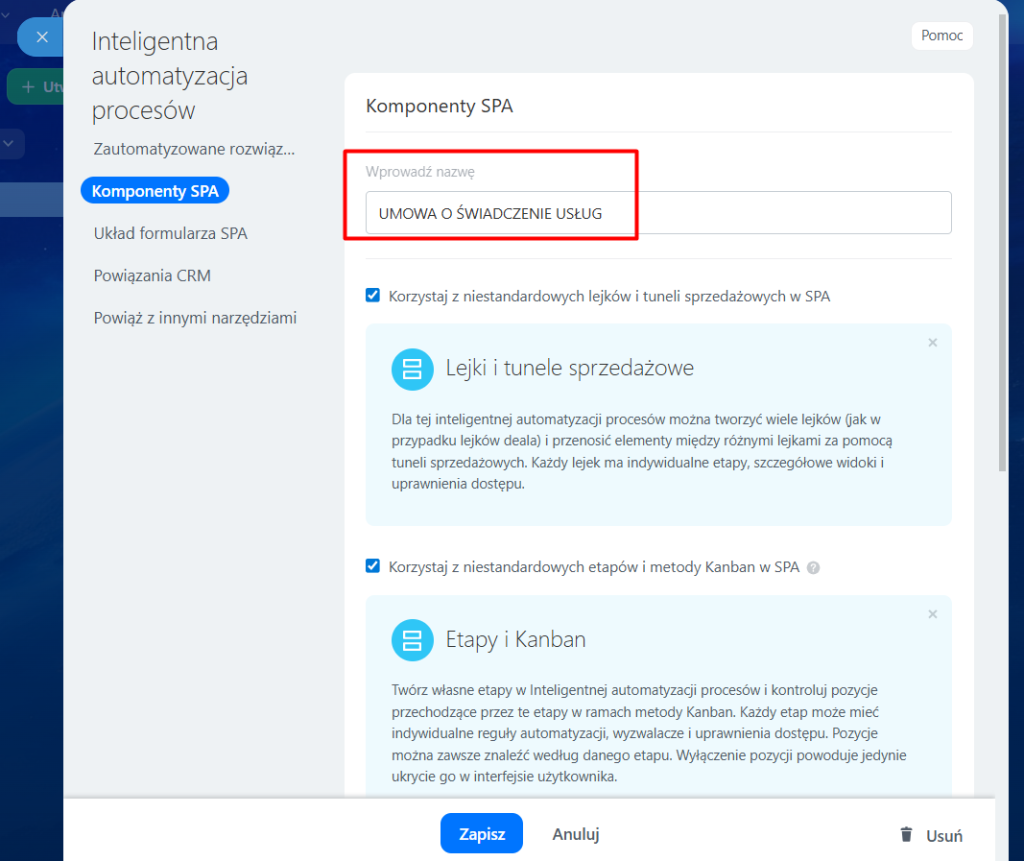1024x861 pixels.
Task: Open the Zautomatyzowane rozwiąz... section
Action: coord(194,149)
